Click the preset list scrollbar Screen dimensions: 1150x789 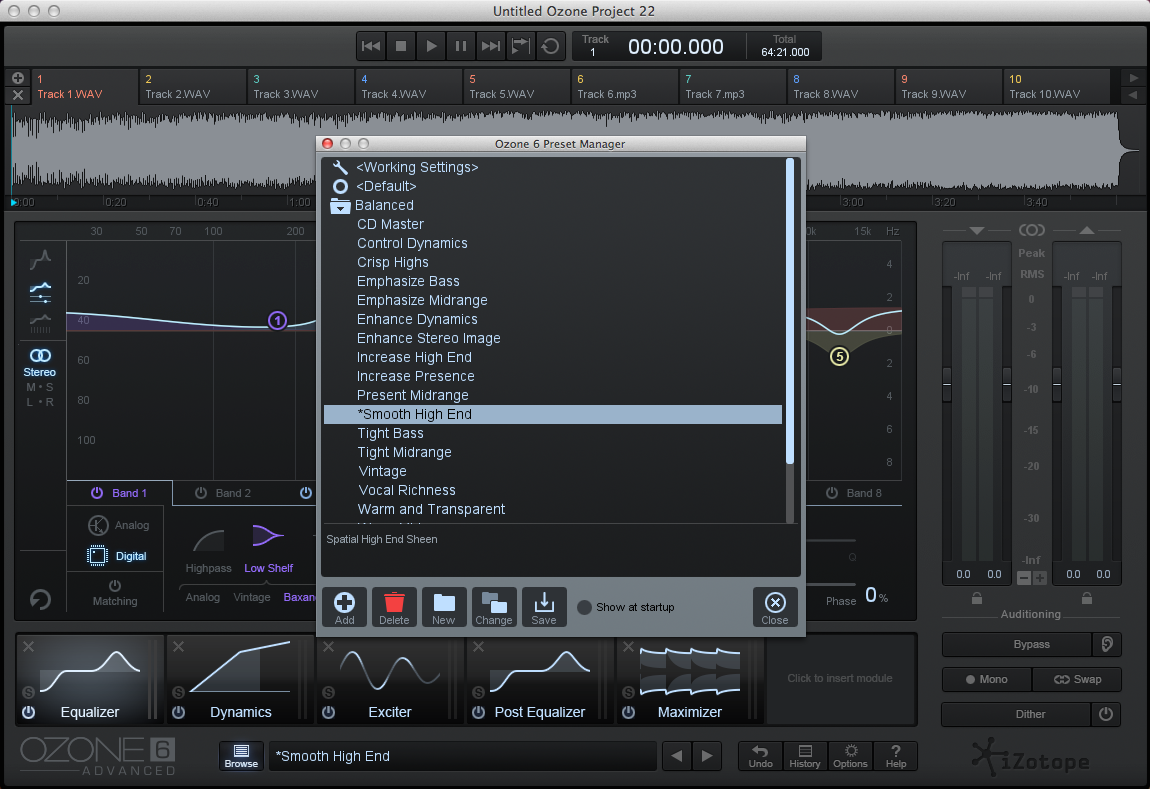click(790, 310)
